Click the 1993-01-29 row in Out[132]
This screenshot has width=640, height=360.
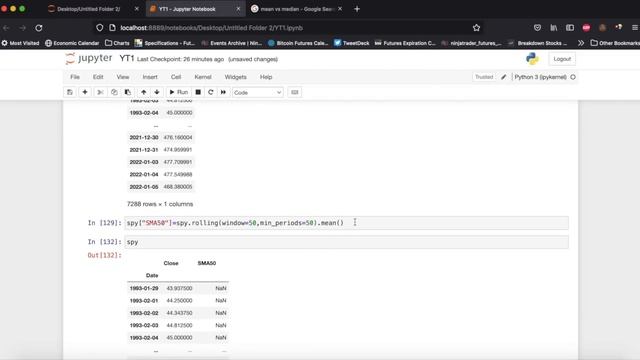[x=178, y=288]
